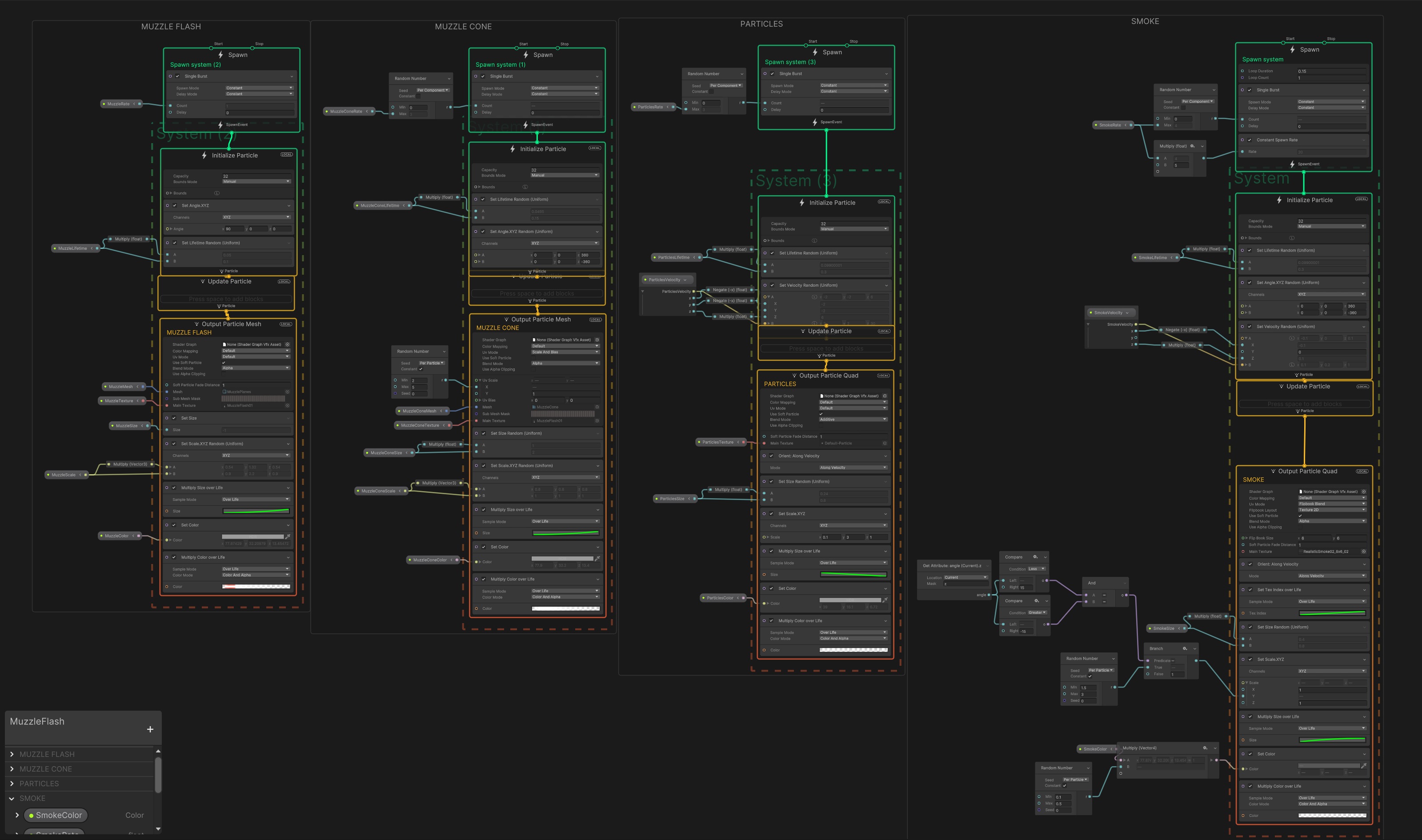Select the SmokeVelocity property node header
This screenshot has height=840, width=1422.
(x=1111, y=312)
